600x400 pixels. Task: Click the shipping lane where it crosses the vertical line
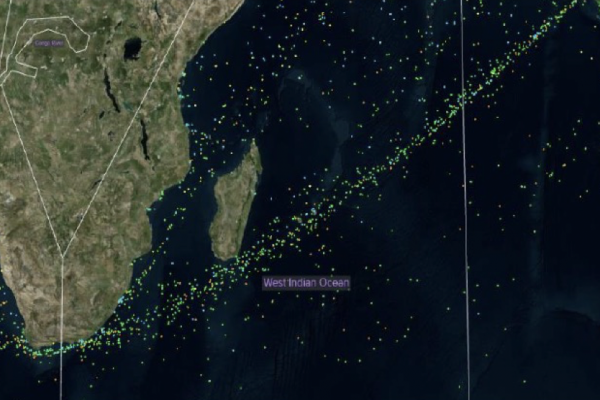tap(462, 98)
